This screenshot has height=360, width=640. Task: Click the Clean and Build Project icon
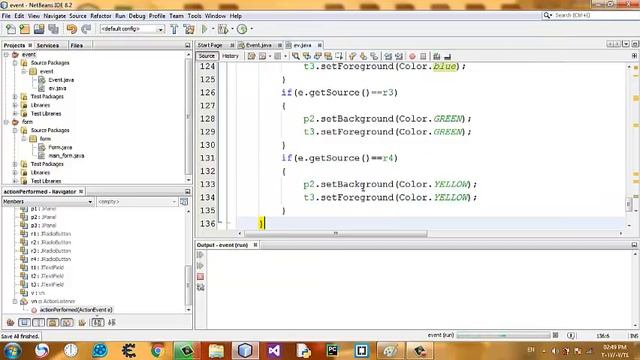(x=189, y=29)
